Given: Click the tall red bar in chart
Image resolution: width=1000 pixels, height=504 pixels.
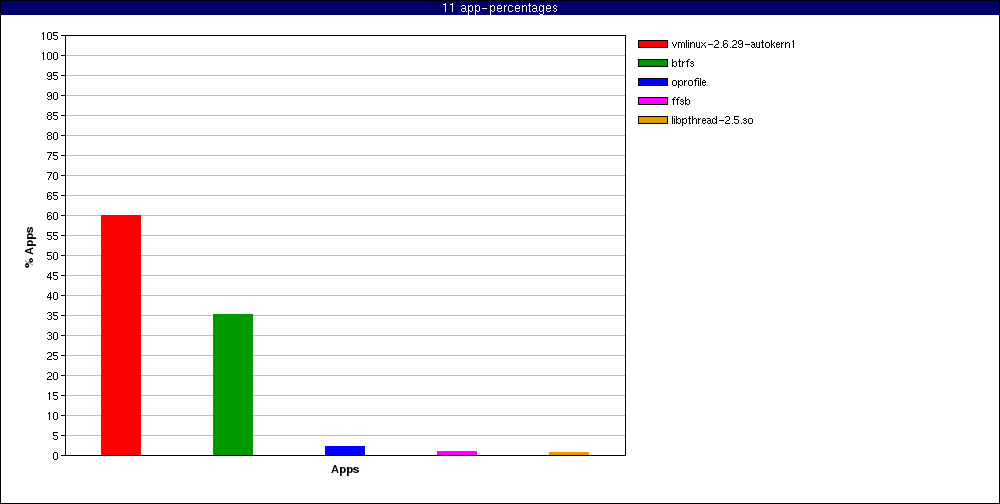Looking at the screenshot, I should coord(121,335).
